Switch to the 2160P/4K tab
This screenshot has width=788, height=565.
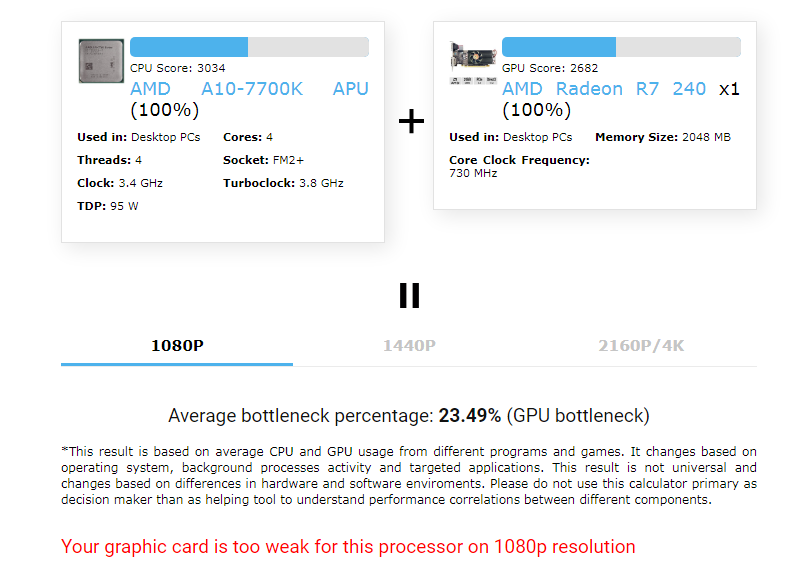(x=641, y=346)
